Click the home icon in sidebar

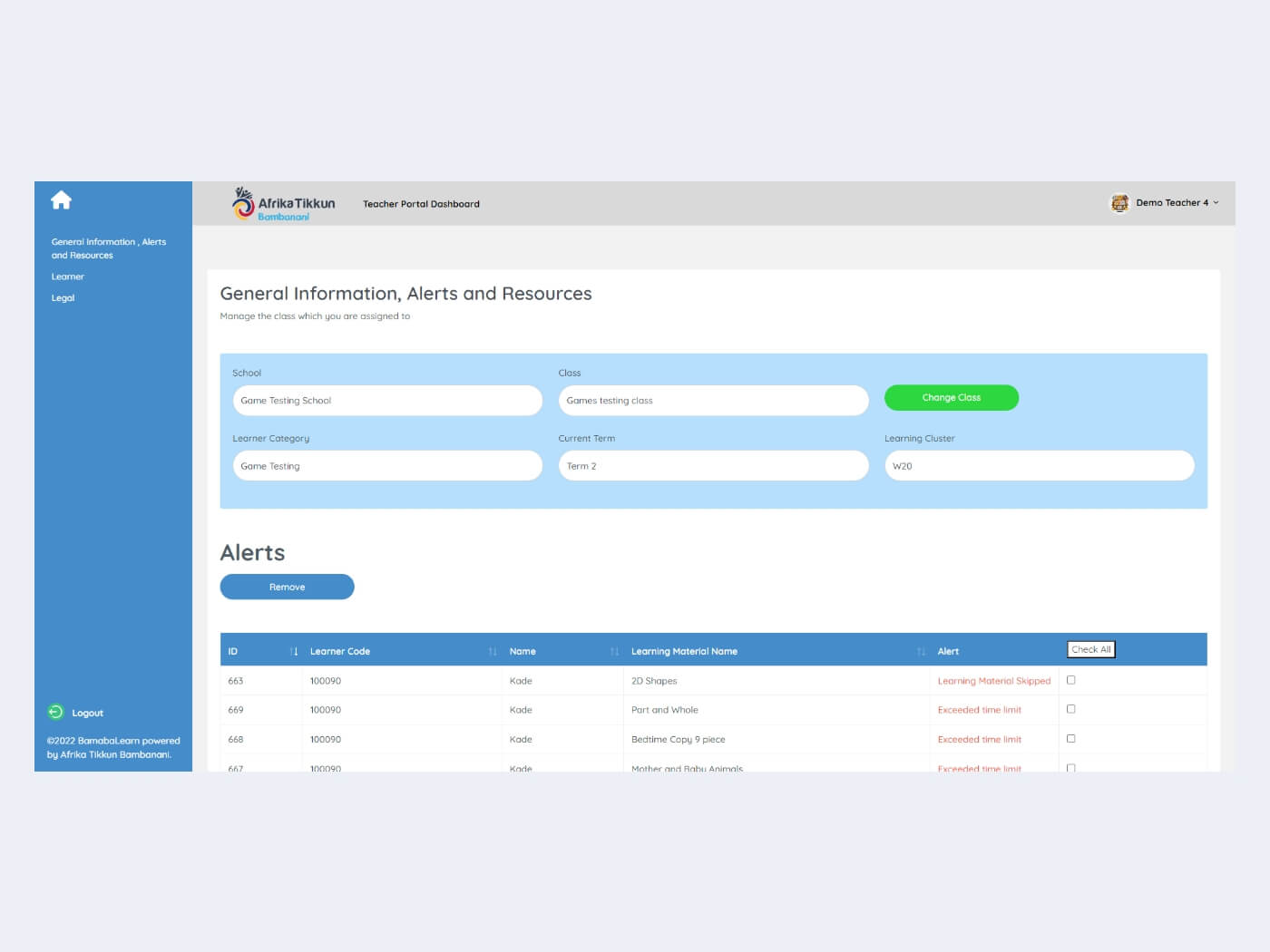[61, 200]
